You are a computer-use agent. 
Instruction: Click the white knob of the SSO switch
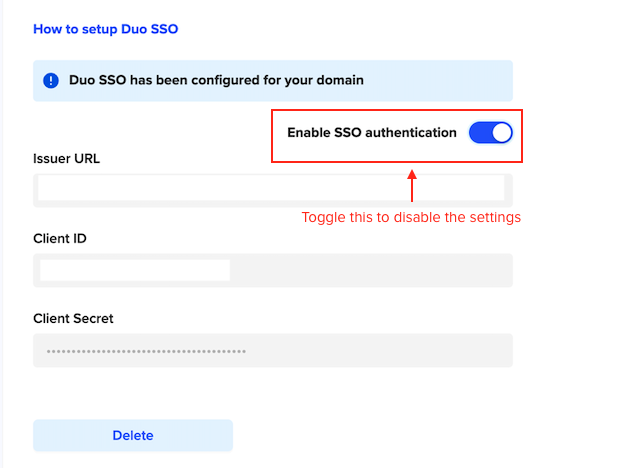[x=501, y=133]
